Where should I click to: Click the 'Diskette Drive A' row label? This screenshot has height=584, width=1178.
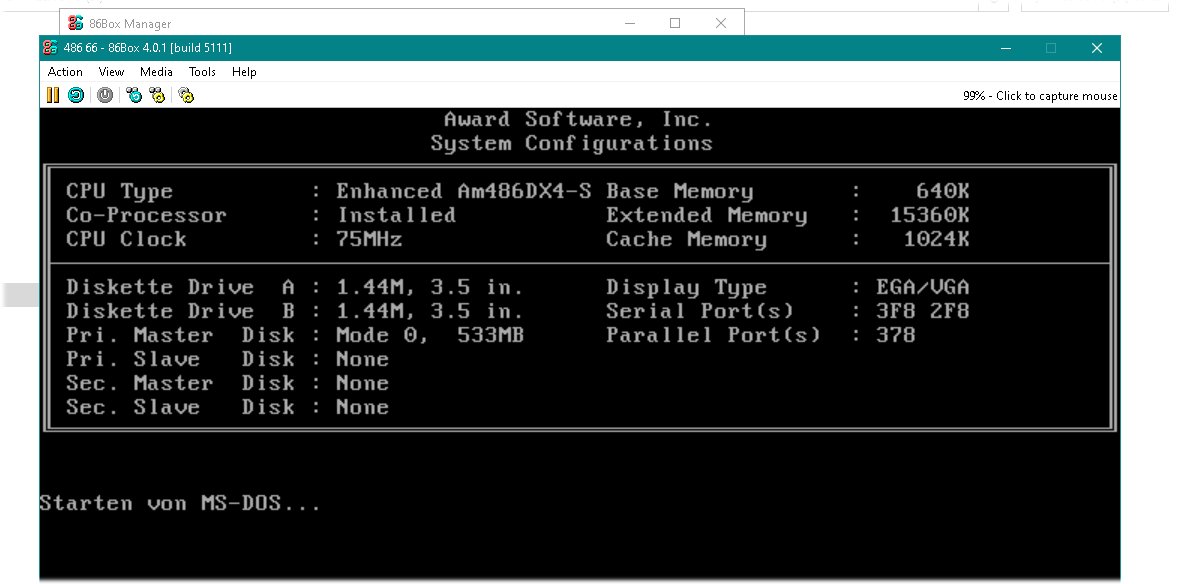click(x=180, y=287)
